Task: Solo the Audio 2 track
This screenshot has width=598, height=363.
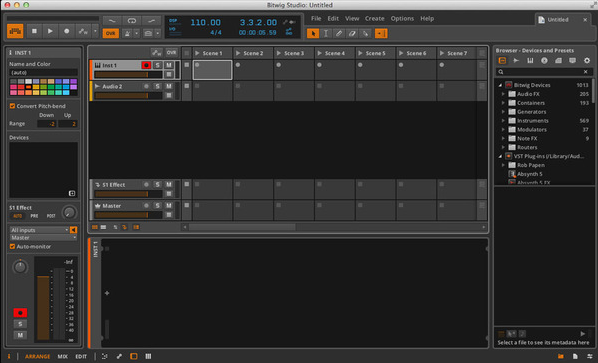Action: click(x=157, y=86)
